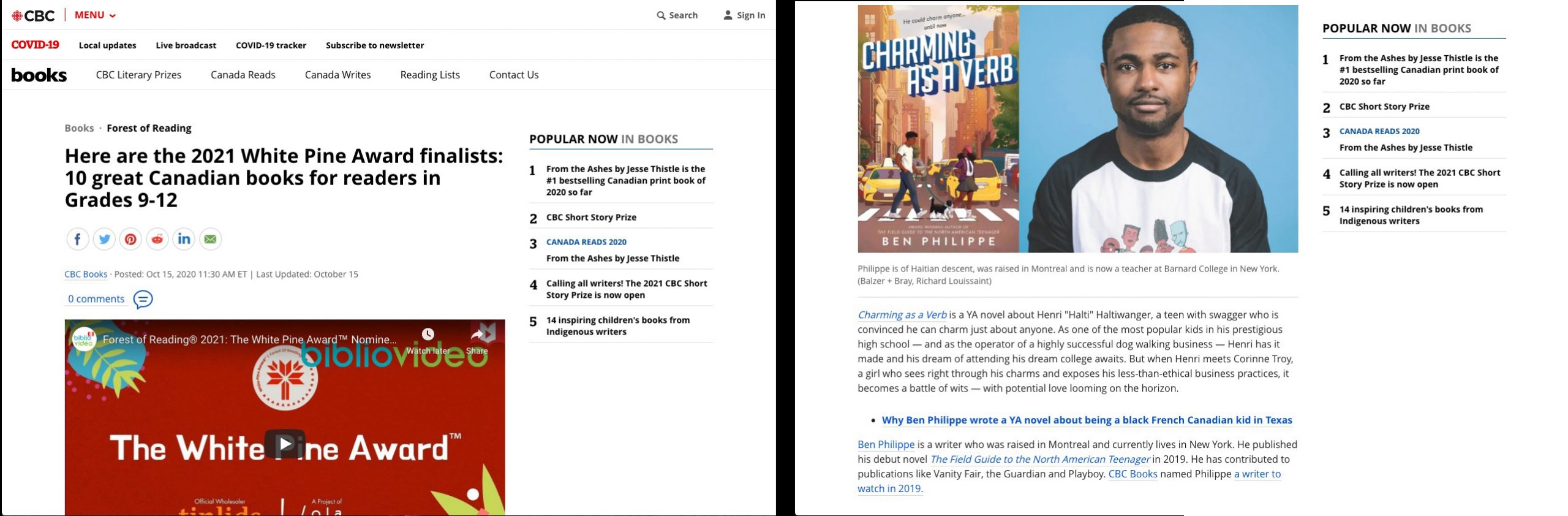The width and height of the screenshot is (1568, 516).
Task: Open Live broadcast
Action: (x=186, y=45)
